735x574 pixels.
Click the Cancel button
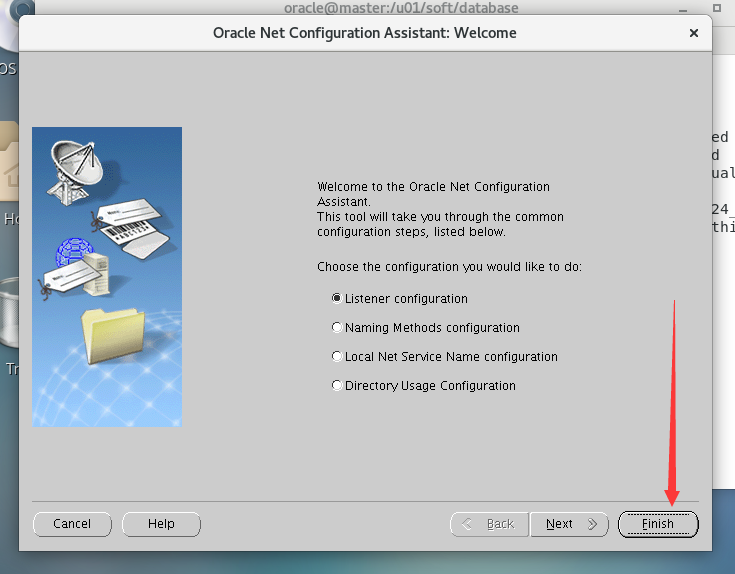coord(72,524)
